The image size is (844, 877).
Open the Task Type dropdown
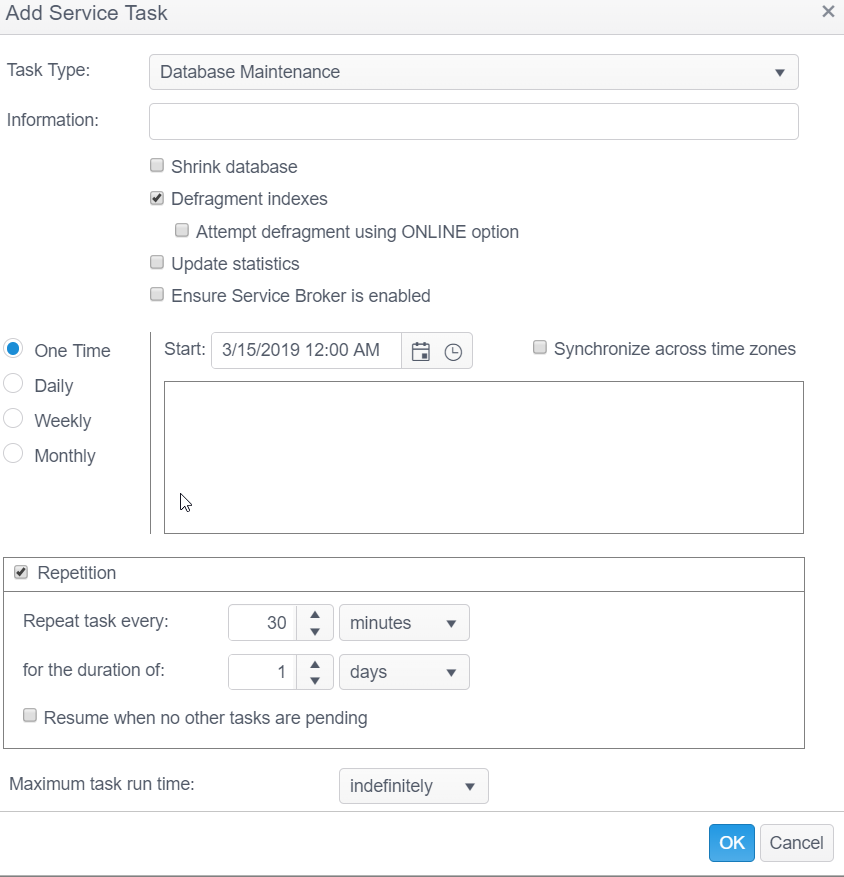[473, 72]
